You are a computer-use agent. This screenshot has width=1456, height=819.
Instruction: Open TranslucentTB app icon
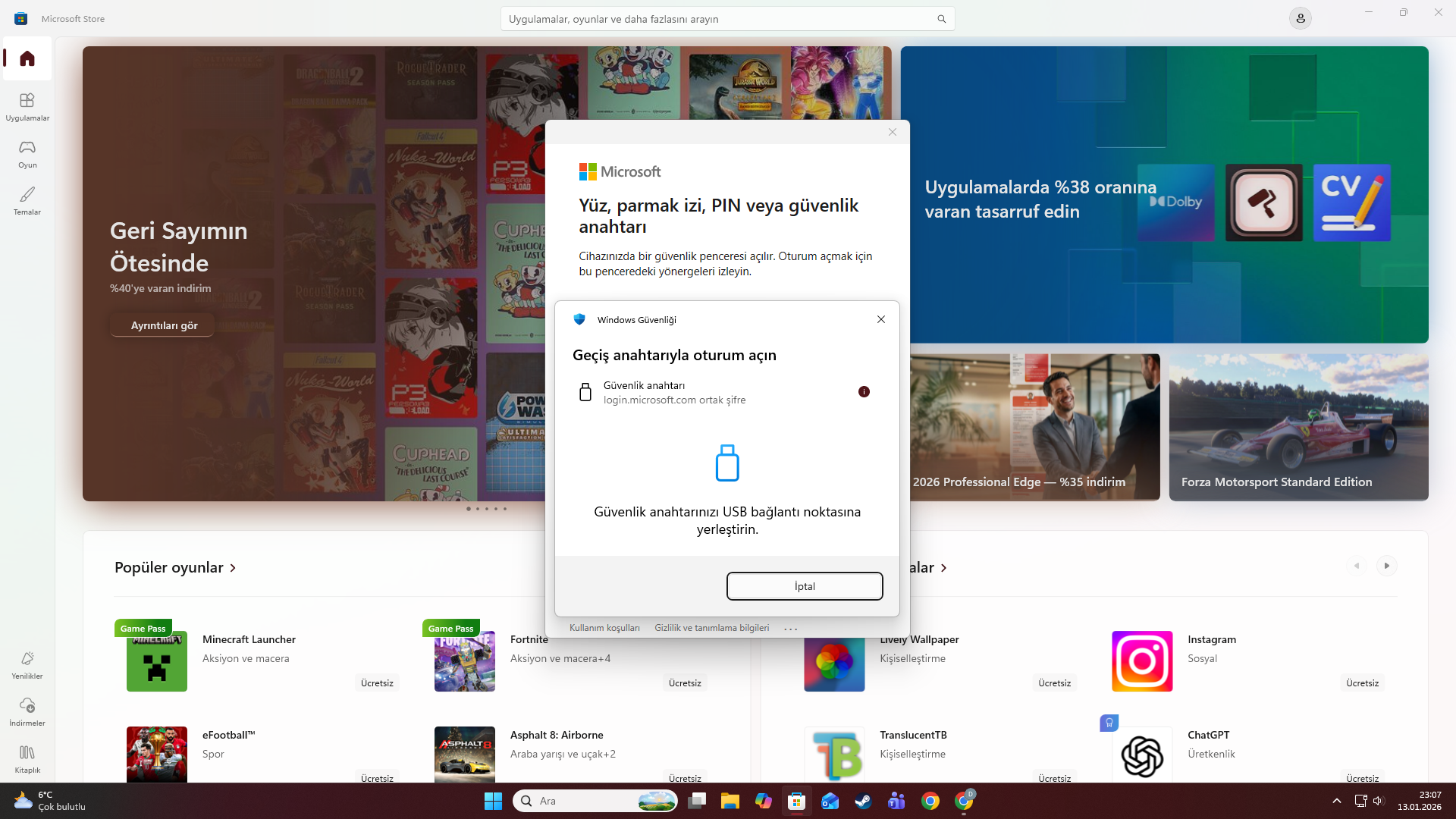[834, 755]
